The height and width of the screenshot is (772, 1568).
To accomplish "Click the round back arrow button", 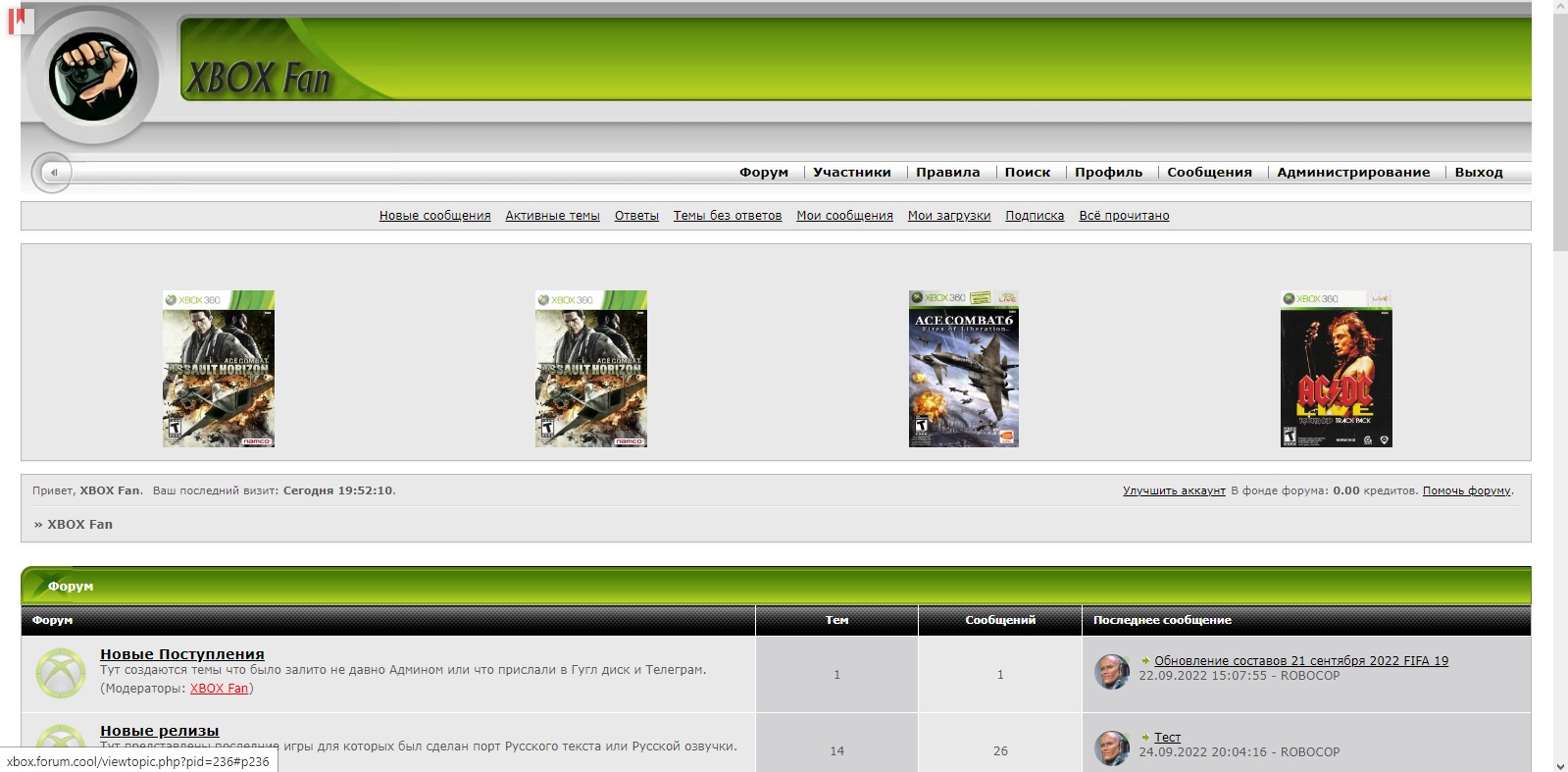I will click(53, 173).
